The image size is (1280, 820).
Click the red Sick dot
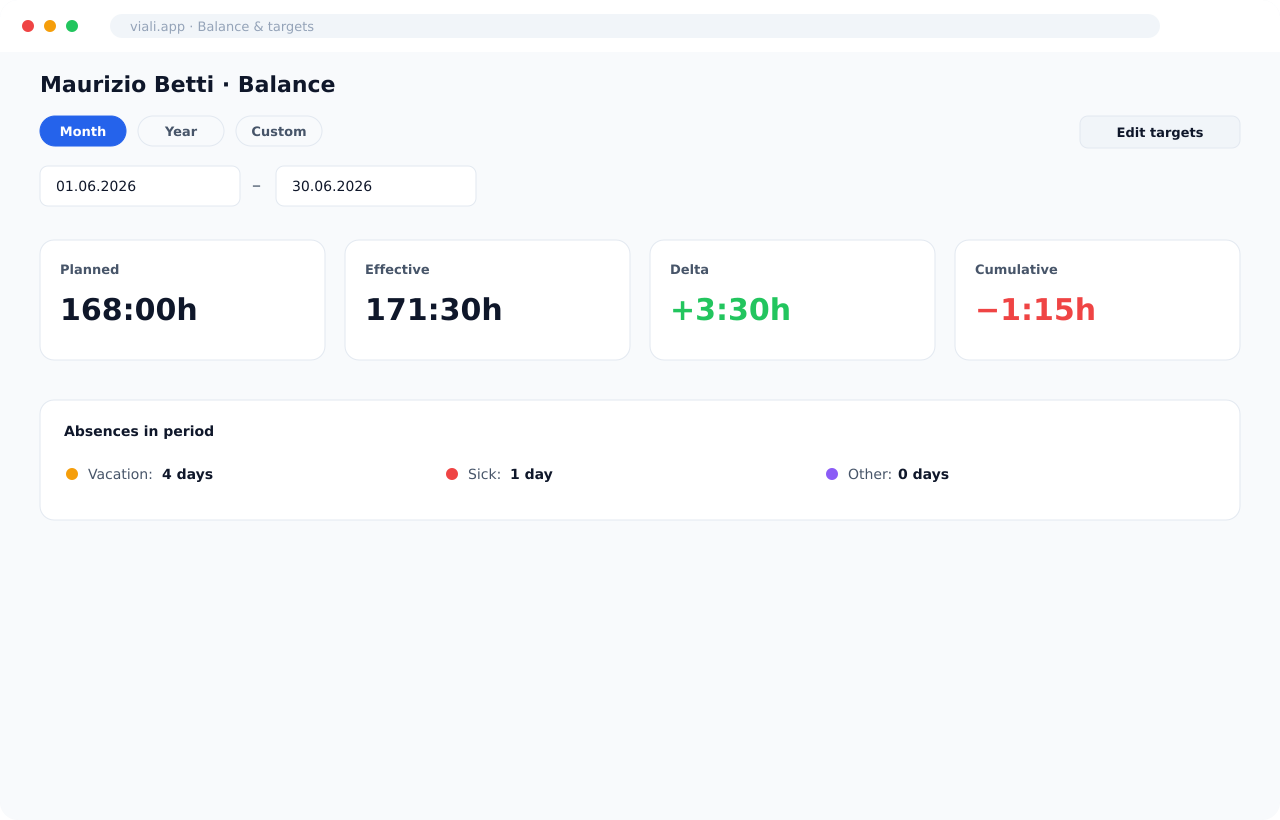click(x=452, y=474)
